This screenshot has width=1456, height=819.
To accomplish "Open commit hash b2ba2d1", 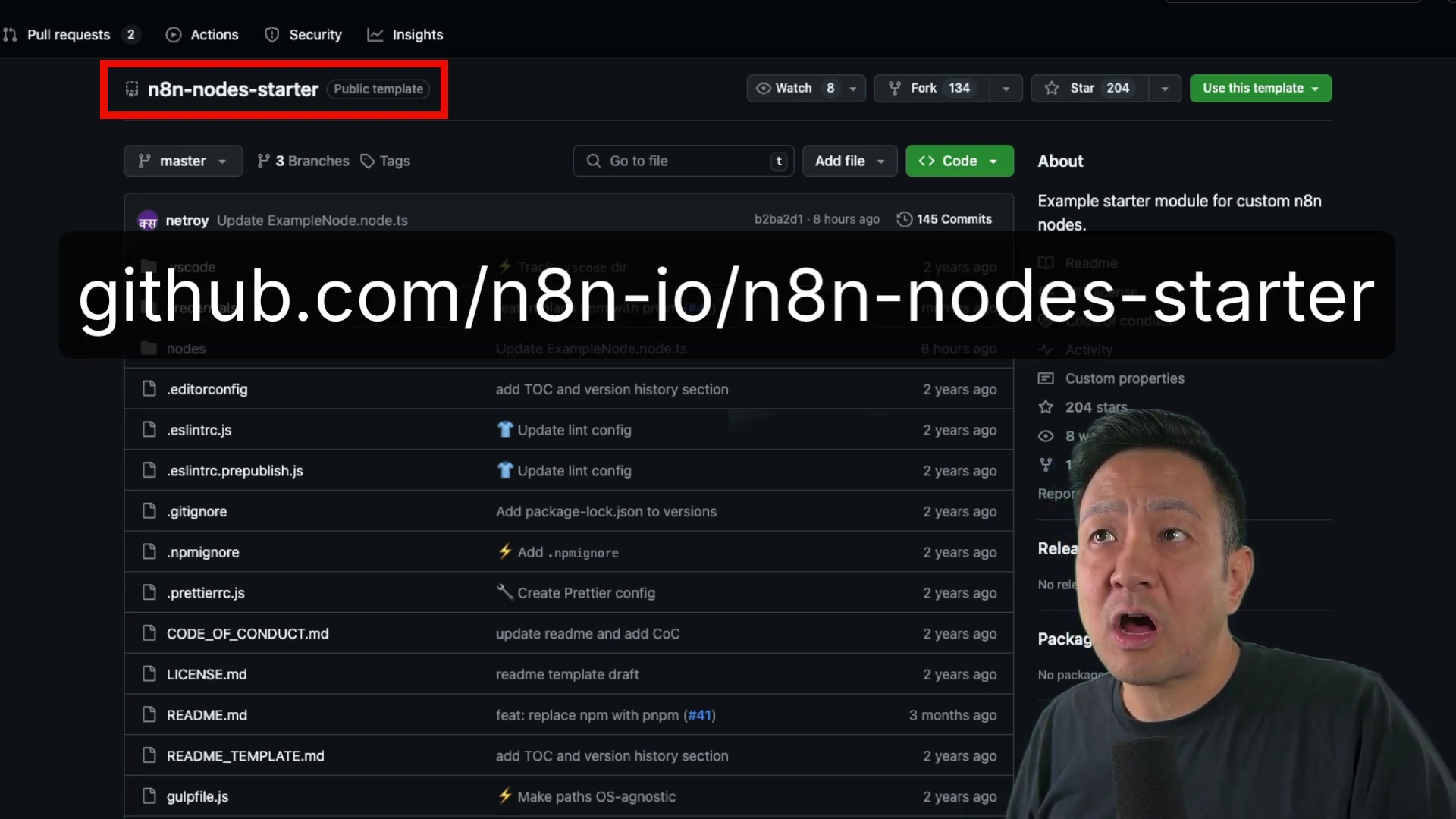I will (778, 219).
